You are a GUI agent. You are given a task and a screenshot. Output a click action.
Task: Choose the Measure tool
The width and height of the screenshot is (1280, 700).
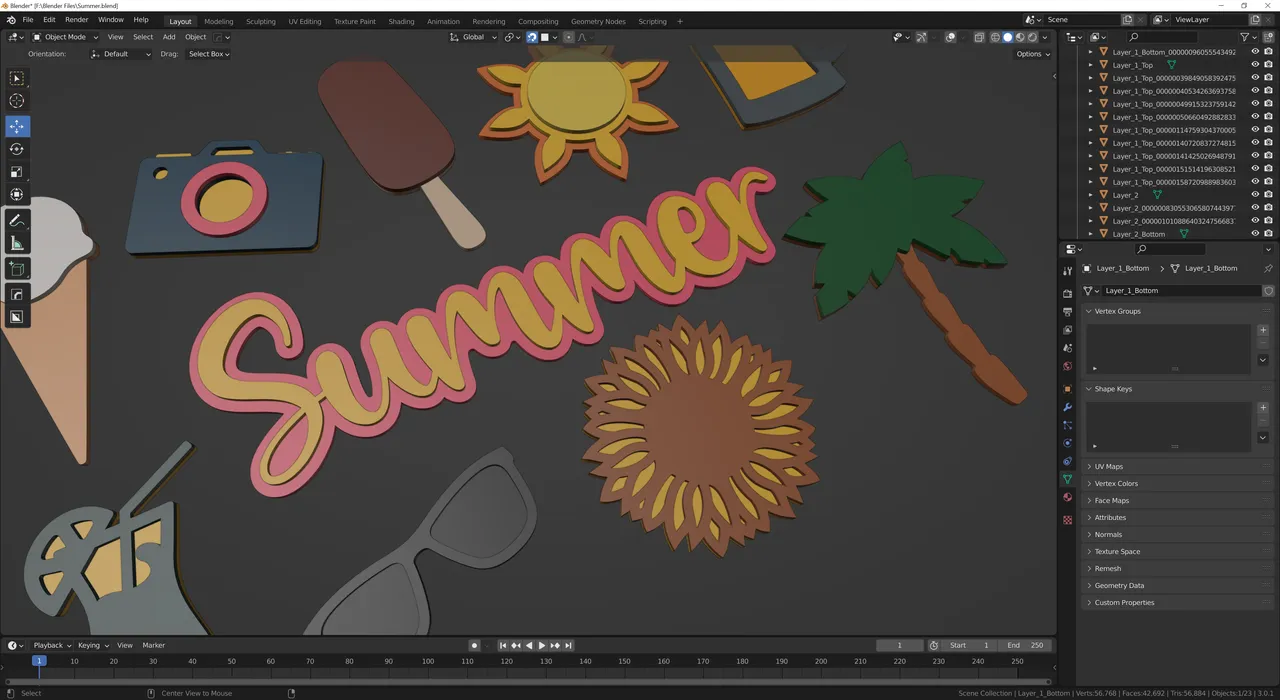pyautogui.click(x=17, y=244)
